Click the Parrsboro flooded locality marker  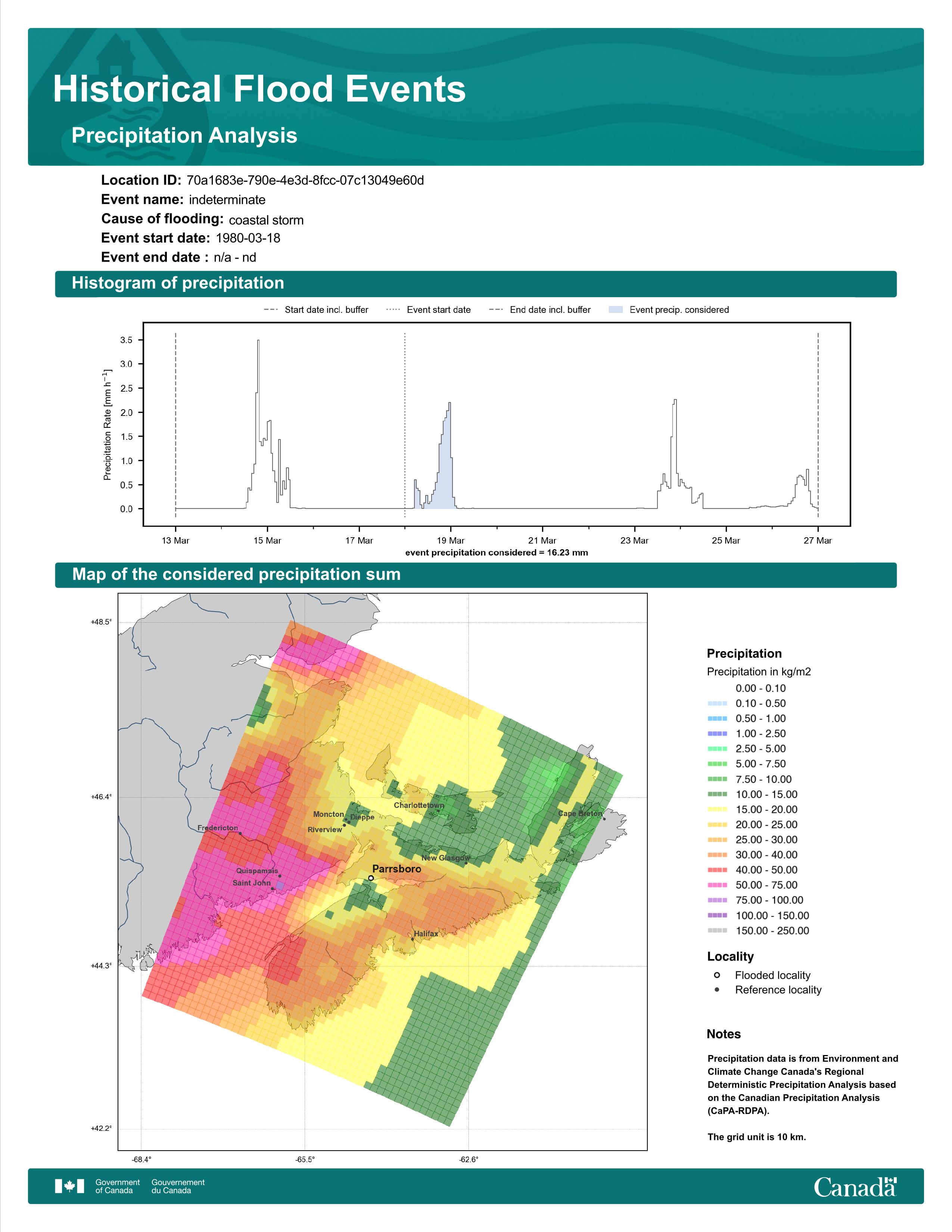[x=371, y=878]
